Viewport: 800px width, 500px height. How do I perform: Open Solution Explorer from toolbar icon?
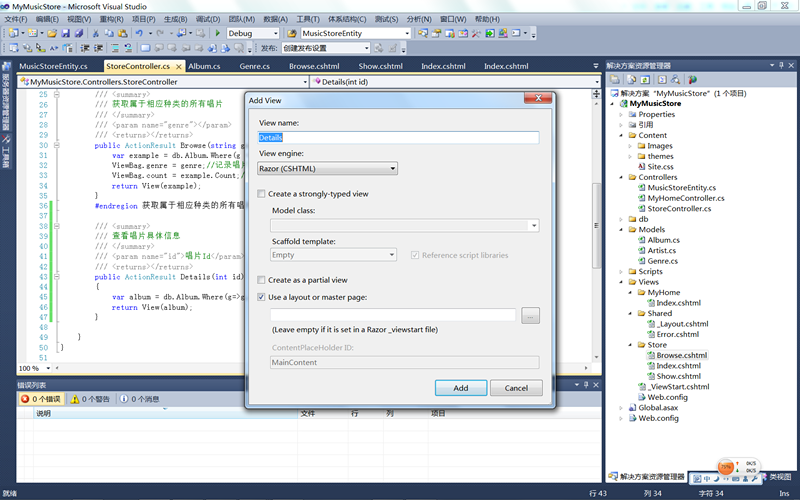pos(422,33)
